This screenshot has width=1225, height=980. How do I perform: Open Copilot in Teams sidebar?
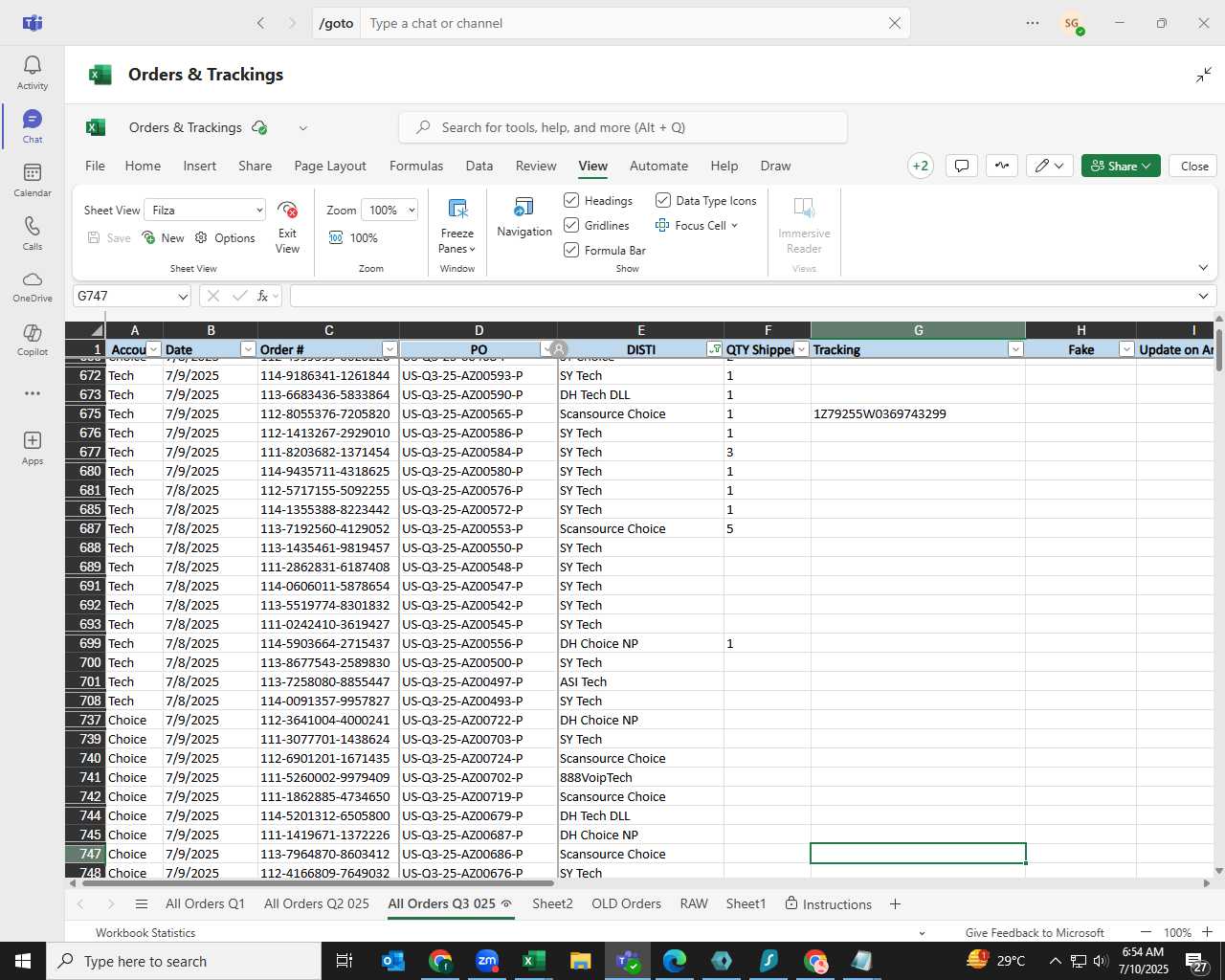point(33,340)
